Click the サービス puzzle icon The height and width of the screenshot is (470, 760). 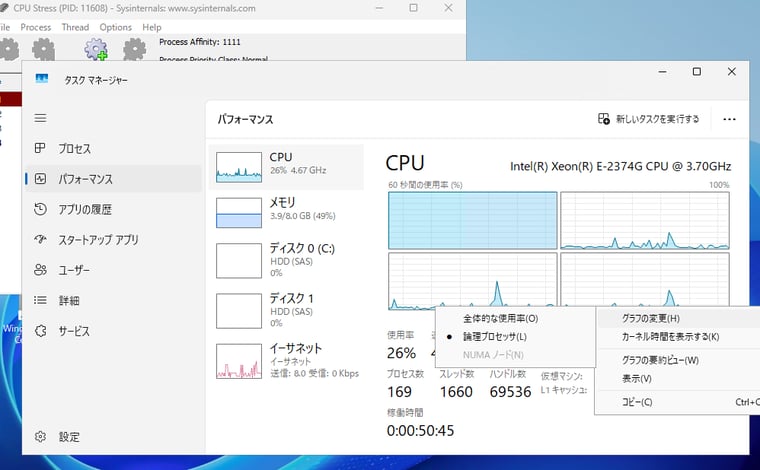[x=40, y=331]
